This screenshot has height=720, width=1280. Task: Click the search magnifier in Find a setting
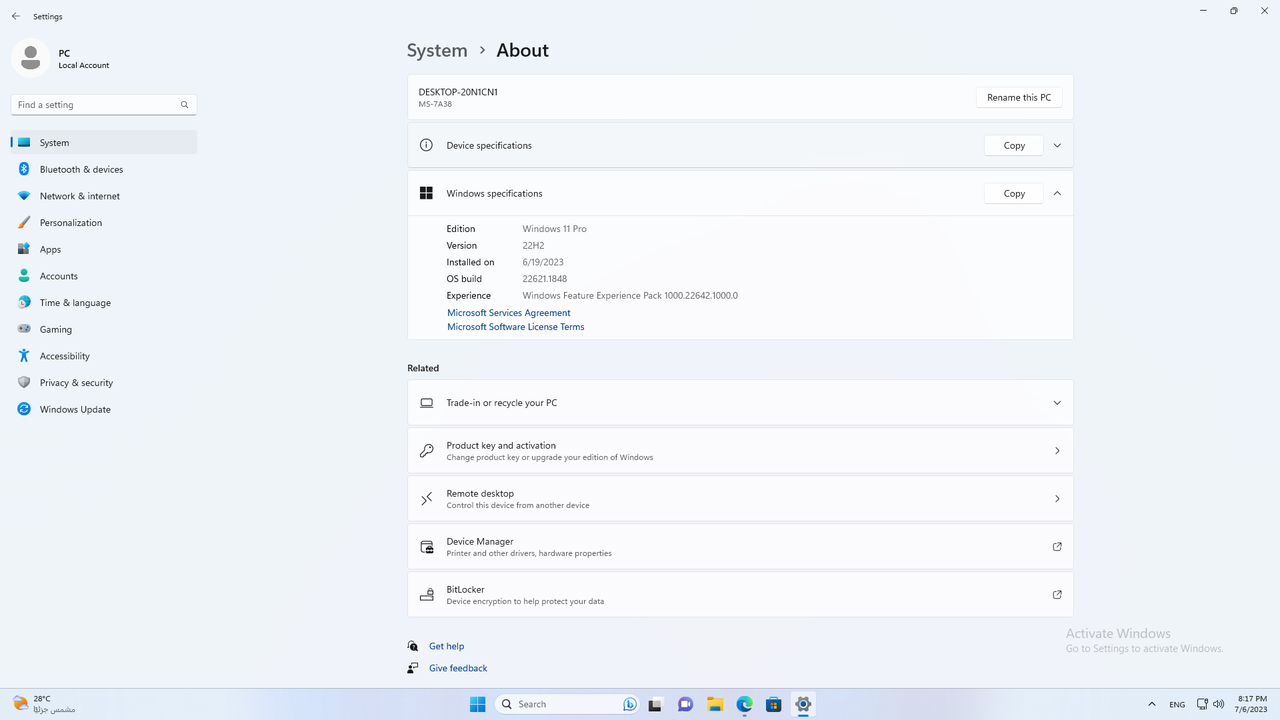[185, 105]
